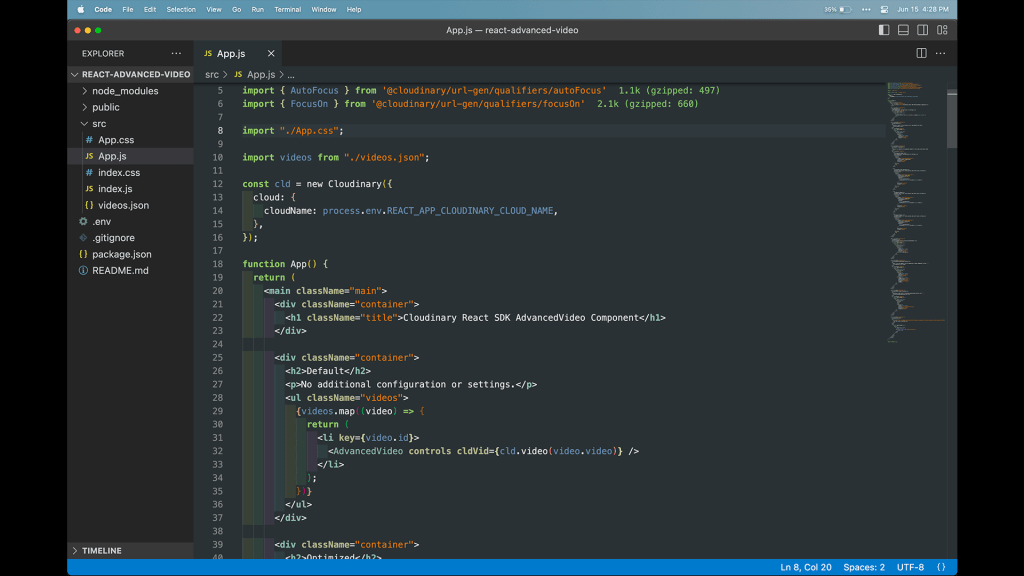Open the menu bar overflow dots
The width and height of the screenshot is (1024, 576).
[866, 9]
